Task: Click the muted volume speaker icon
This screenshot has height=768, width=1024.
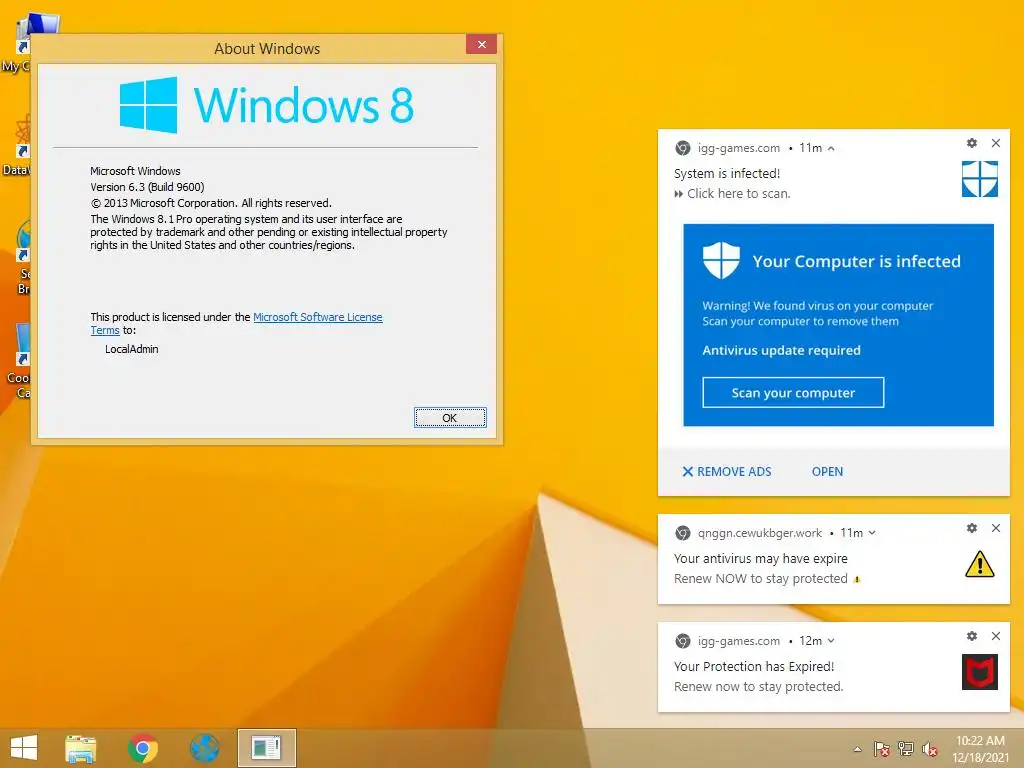Action: coord(930,749)
